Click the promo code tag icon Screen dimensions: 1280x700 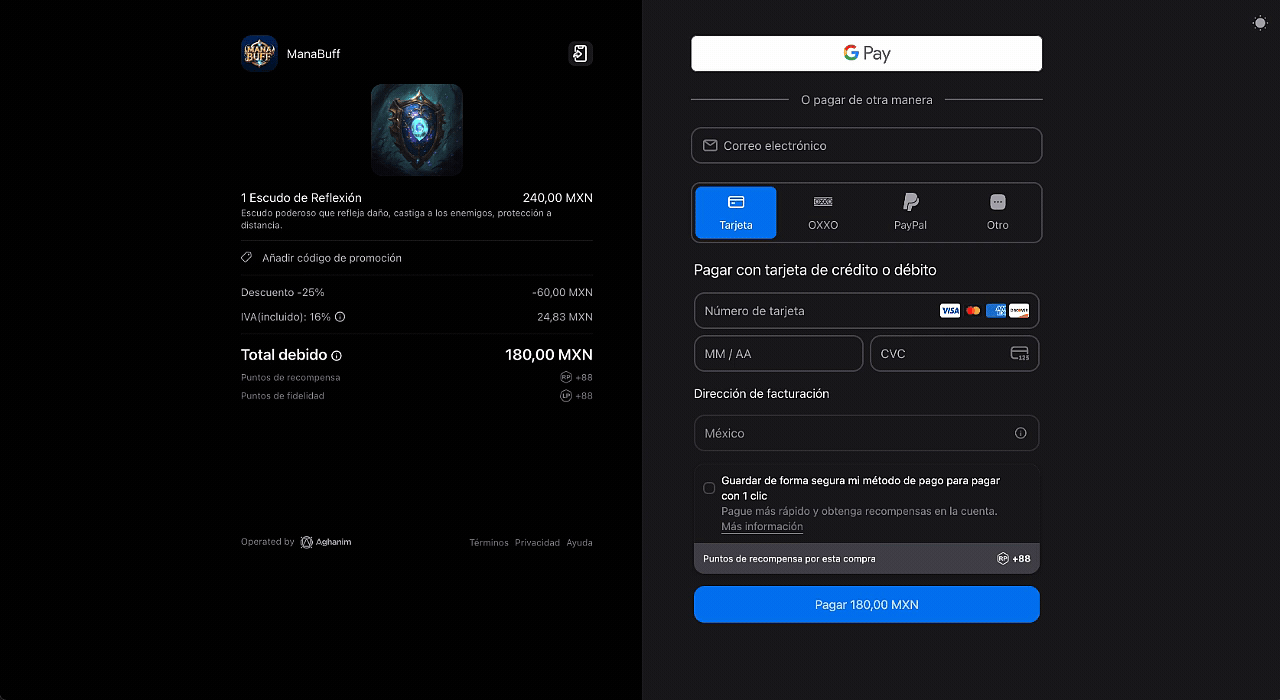tap(247, 258)
